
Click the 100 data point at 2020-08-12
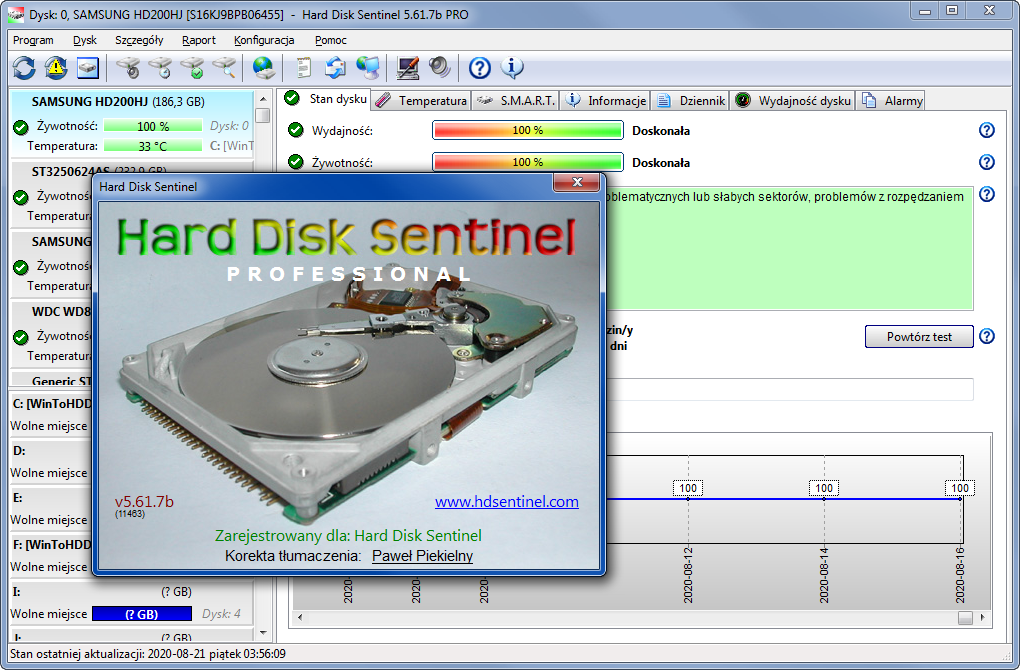point(688,489)
